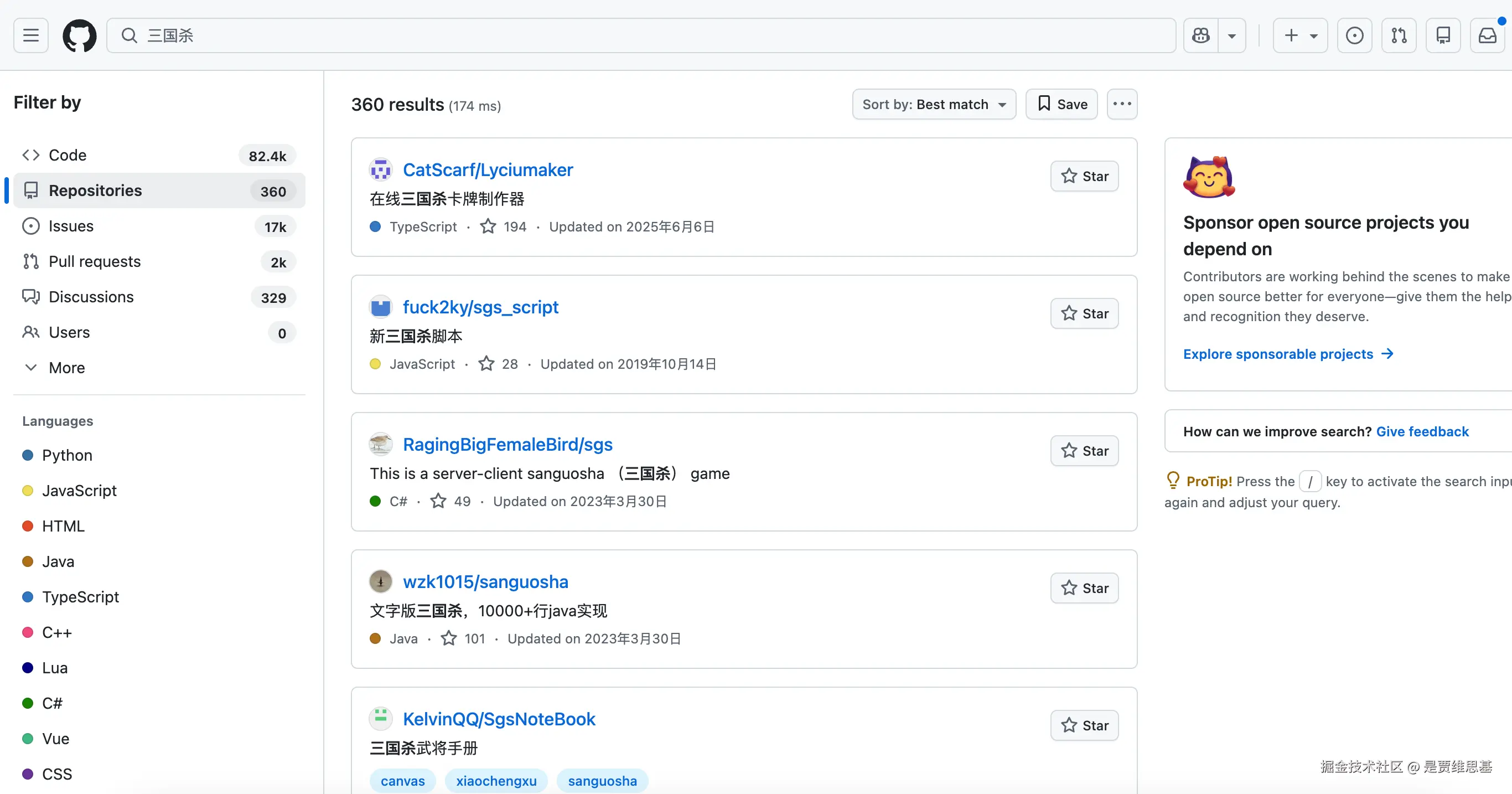
Task: Click the CatScarf avatar icon
Action: click(x=380, y=170)
